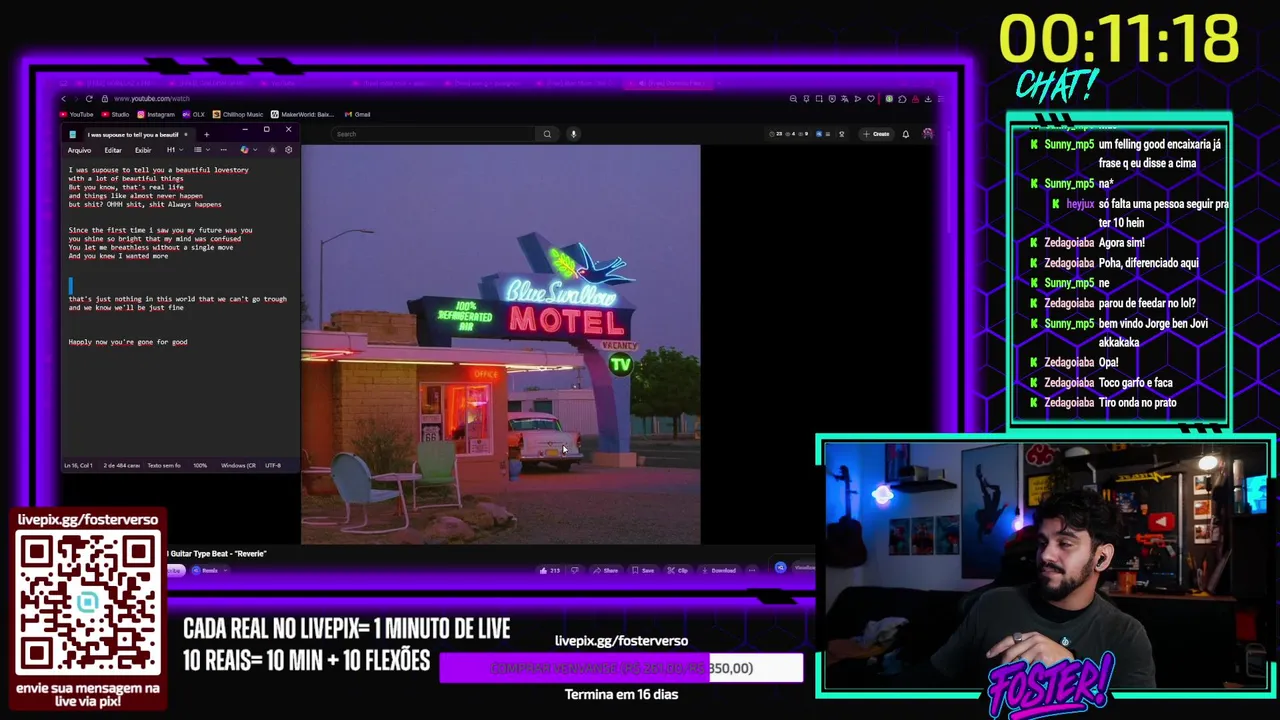Viewport: 1280px width, 720px height.
Task: Click the Share button under the video
Action: [605, 570]
